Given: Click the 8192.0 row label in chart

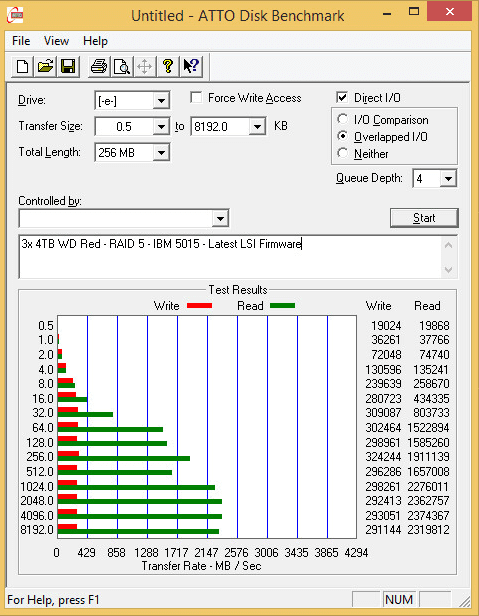Looking at the screenshot, I should tap(37, 530).
